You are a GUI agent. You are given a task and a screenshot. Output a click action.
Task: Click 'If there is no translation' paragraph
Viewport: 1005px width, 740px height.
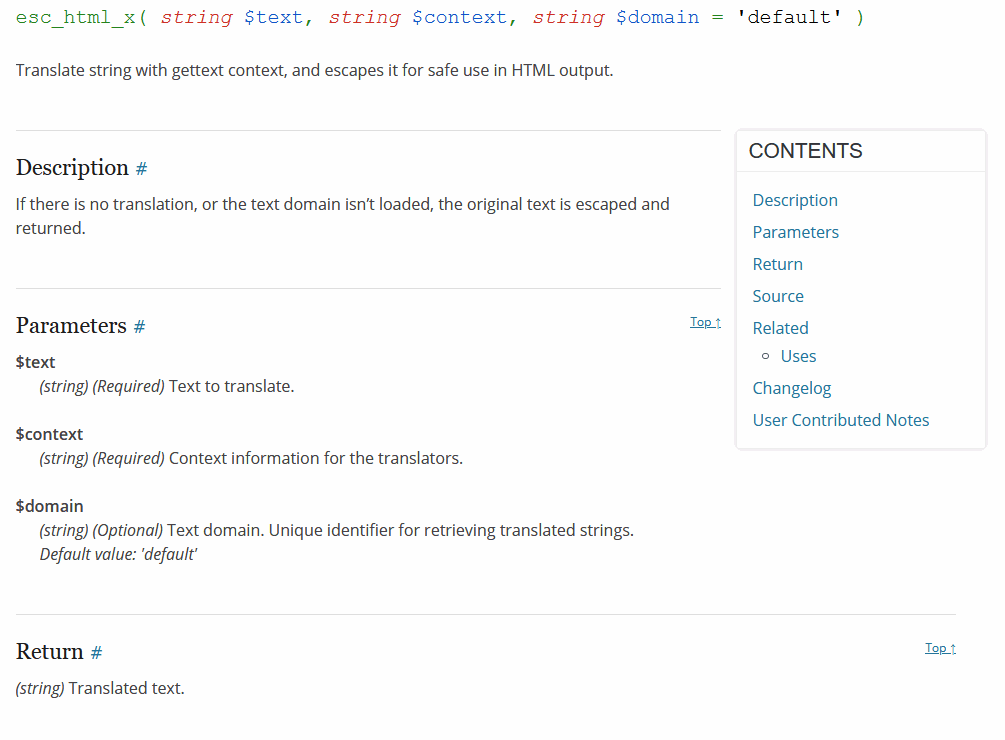tap(342, 217)
